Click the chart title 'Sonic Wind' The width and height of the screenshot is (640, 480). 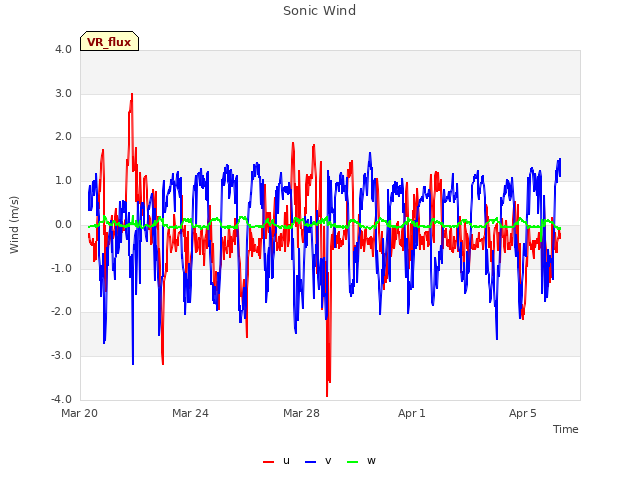(319, 11)
